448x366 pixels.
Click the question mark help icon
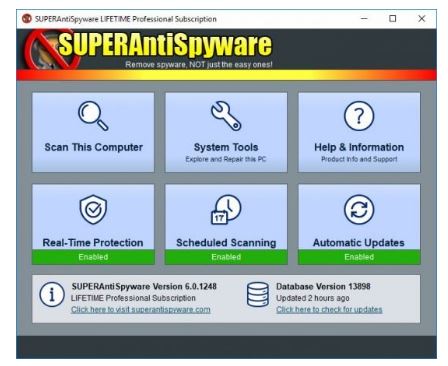coord(359,116)
